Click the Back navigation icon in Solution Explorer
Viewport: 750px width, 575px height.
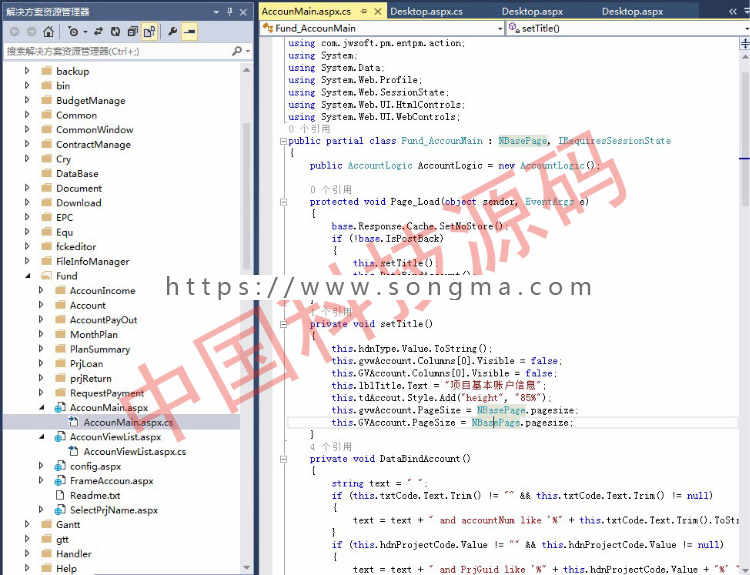coord(15,32)
